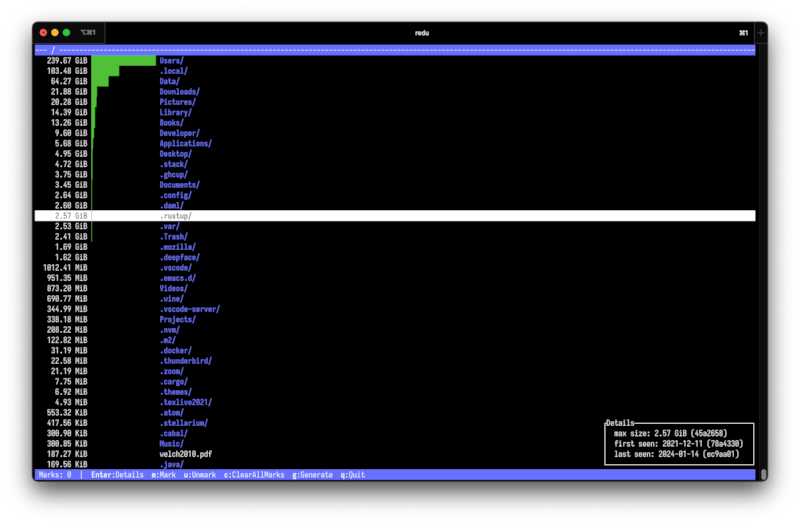Viewport: 800px width, 524px height.
Task: Click q:Quit in the status bar
Action: (353, 475)
